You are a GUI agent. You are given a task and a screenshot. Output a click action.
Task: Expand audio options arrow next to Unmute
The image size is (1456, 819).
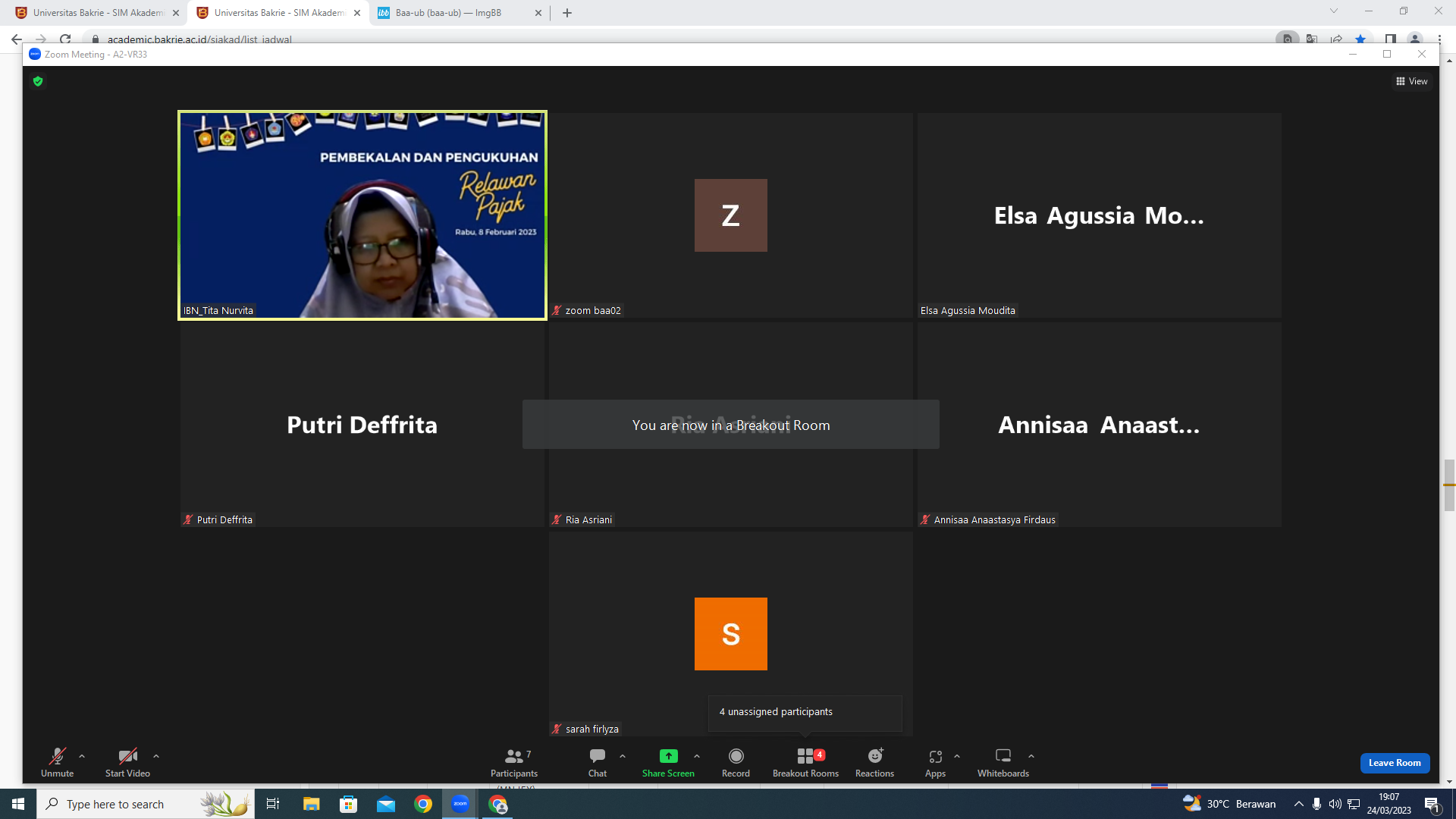[82, 756]
